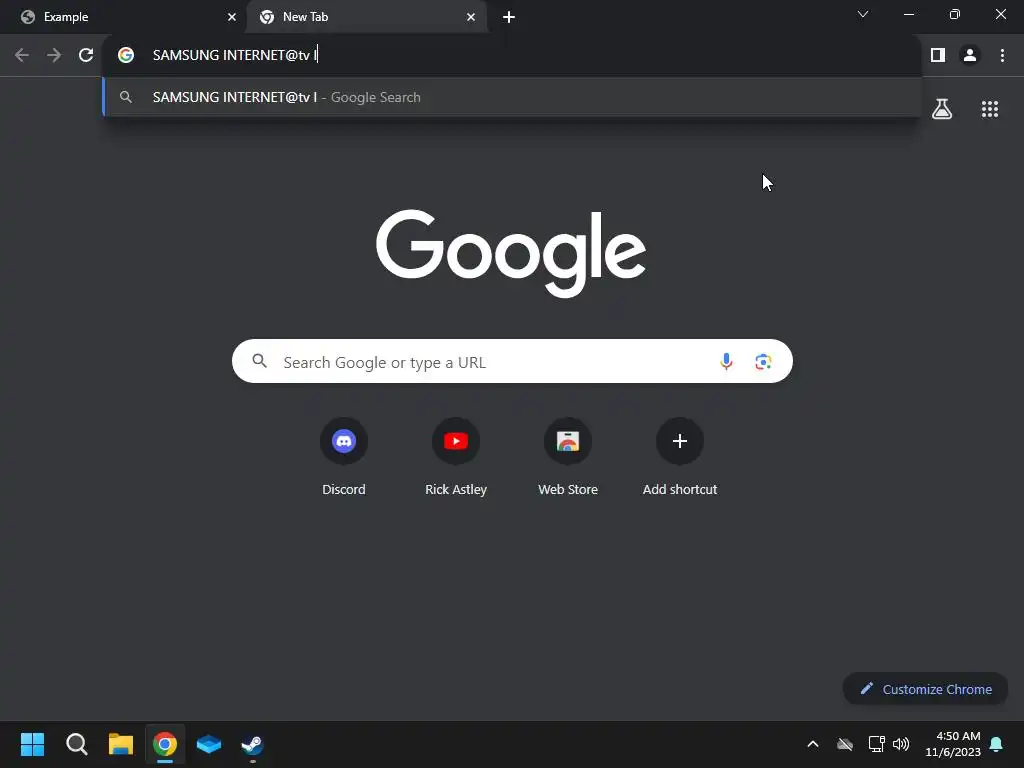Open a new tab with plus button
1024x768 pixels.
(x=509, y=17)
